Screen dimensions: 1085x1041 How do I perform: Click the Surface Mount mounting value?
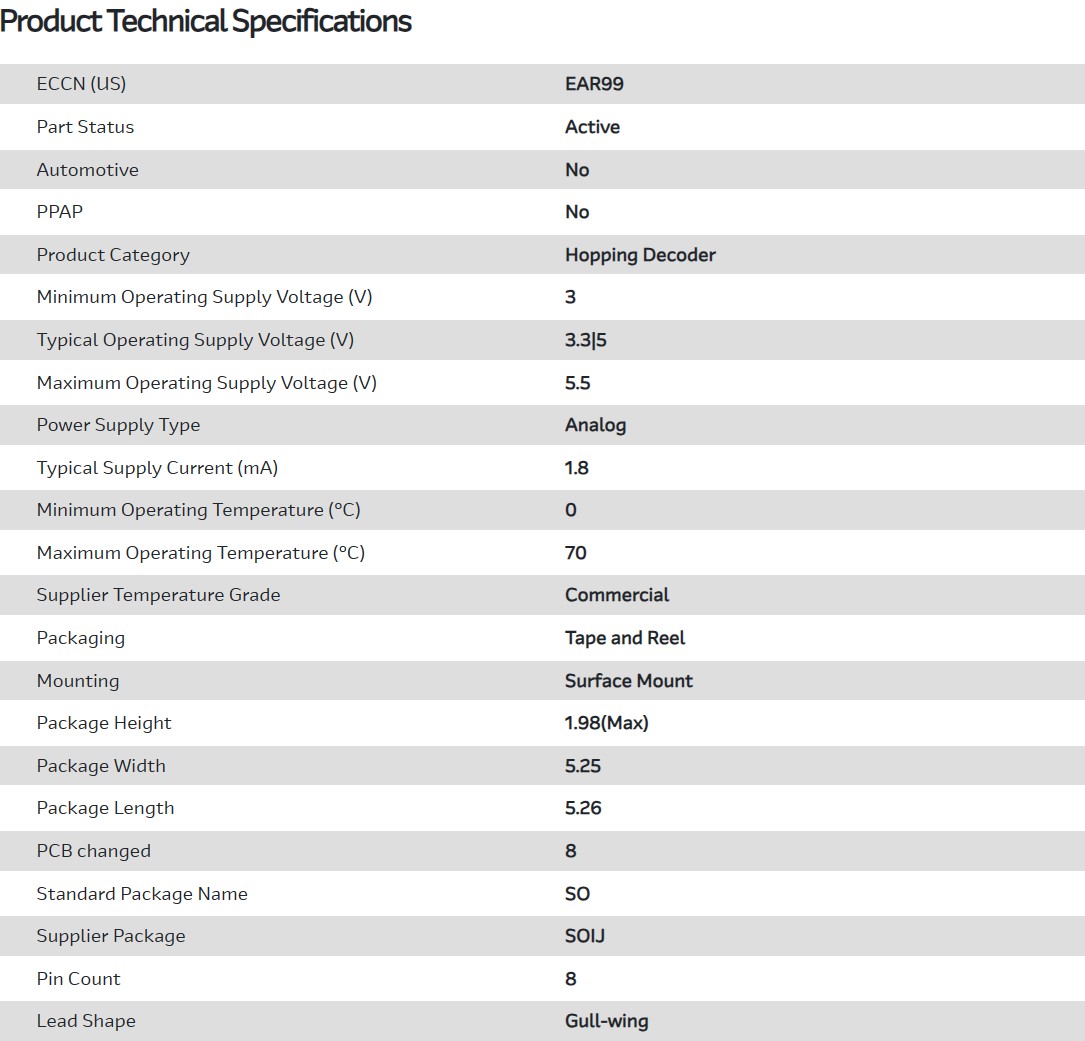pos(628,681)
